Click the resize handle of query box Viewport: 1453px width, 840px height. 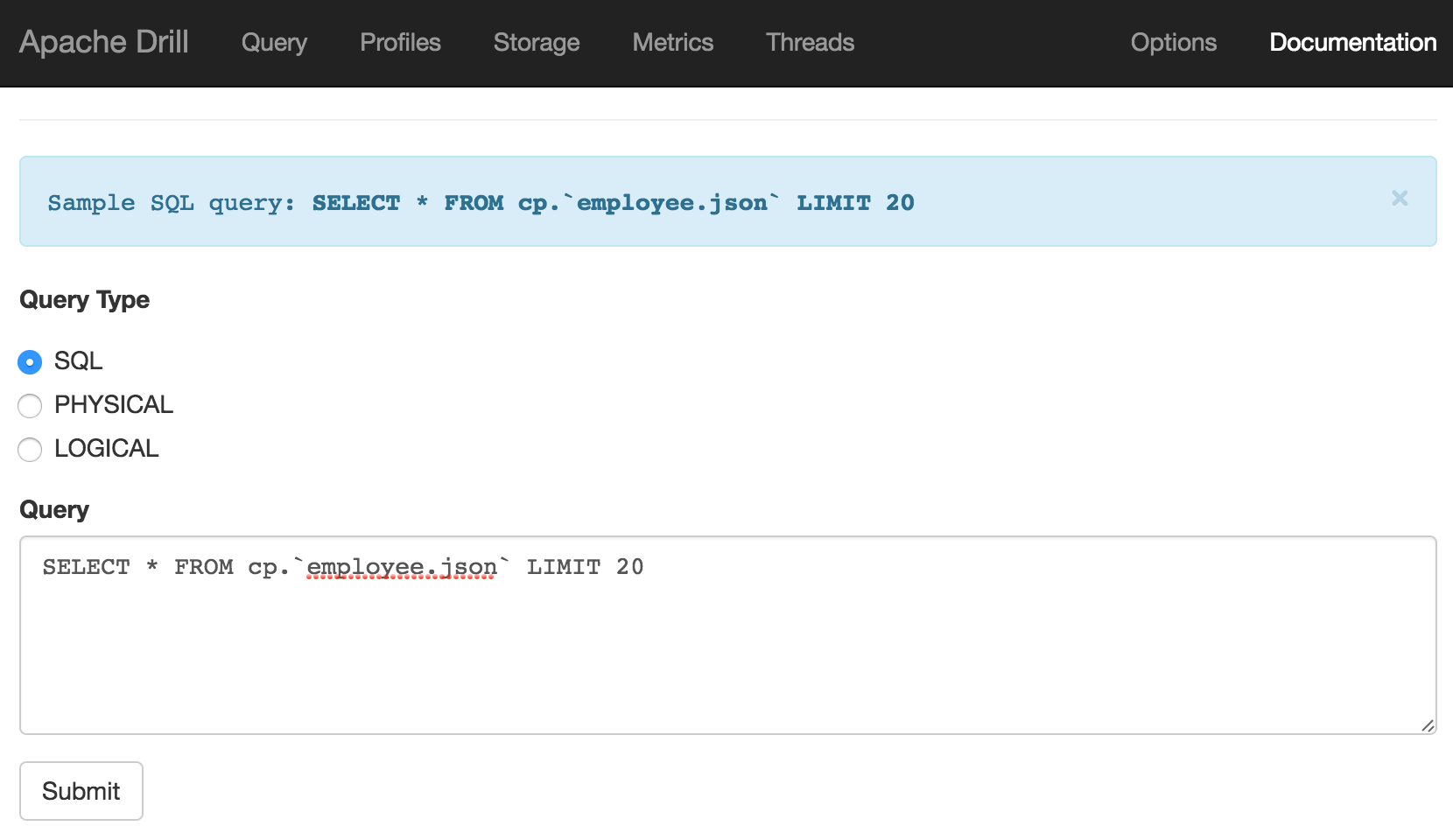pyautogui.click(x=1428, y=725)
